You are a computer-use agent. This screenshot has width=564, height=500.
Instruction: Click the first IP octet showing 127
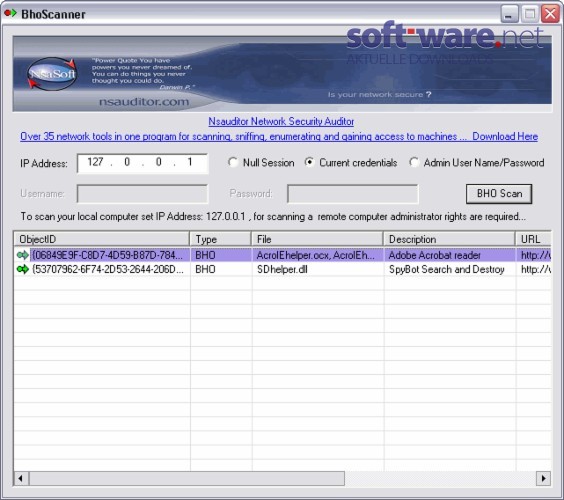coord(95,162)
